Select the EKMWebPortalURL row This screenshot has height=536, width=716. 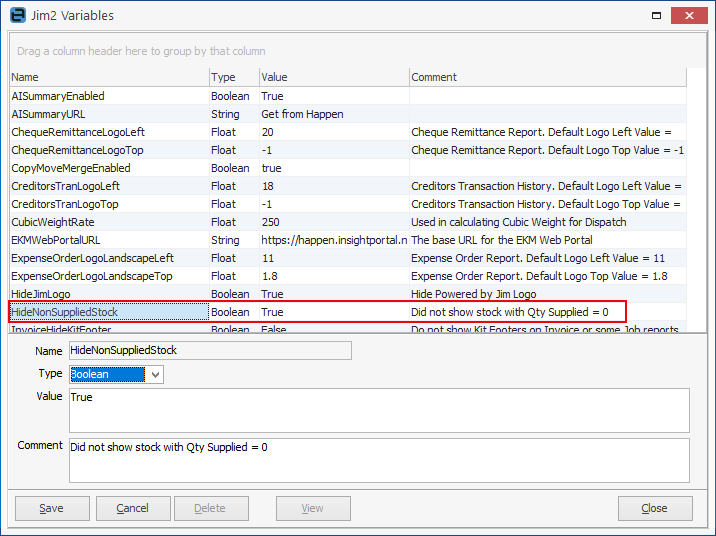point(348,240)
